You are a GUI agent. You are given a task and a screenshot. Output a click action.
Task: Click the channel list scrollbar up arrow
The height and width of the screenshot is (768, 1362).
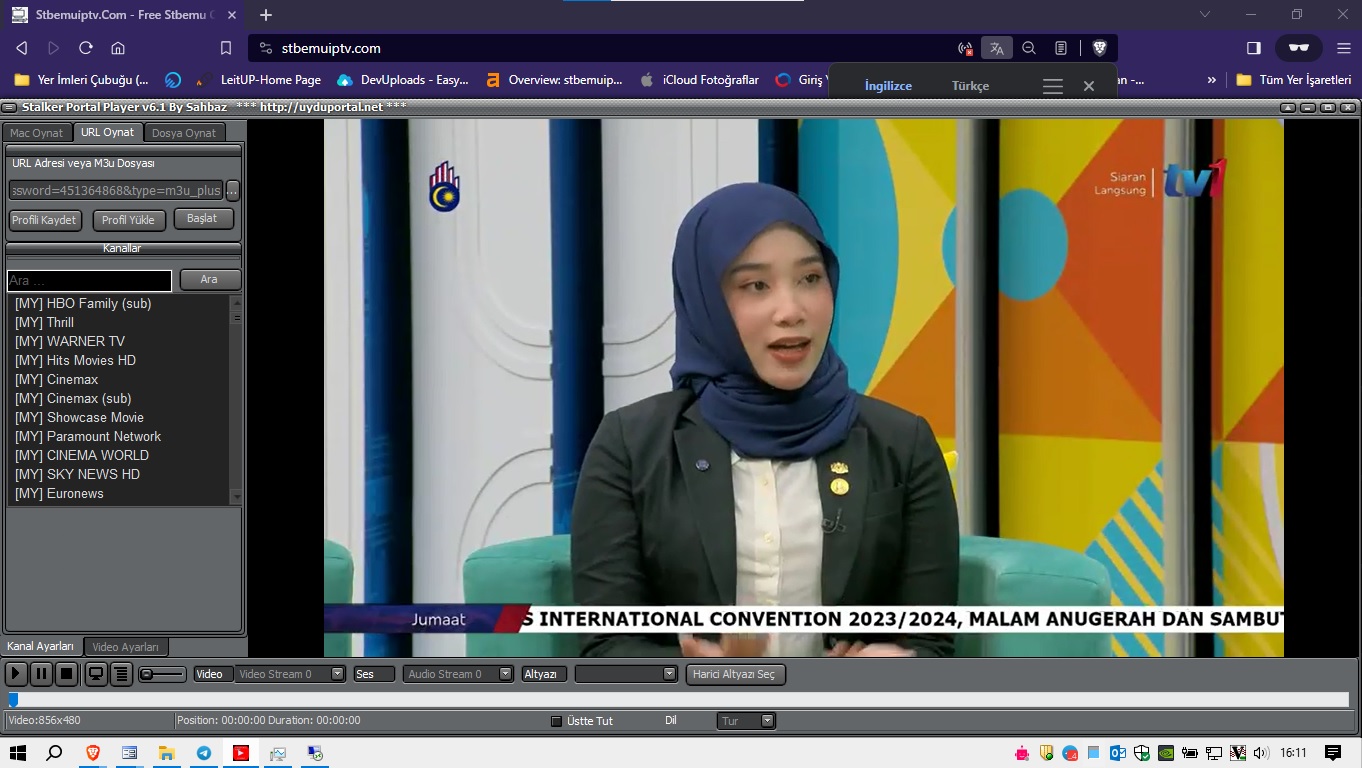point(236,301)
